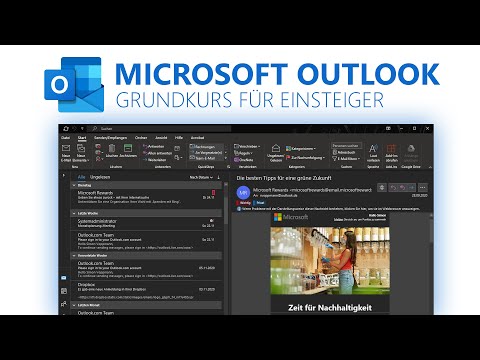This screenshot has height=360, width=480.
Task: Expand the folder pane arrow
Action: (64, 175)
